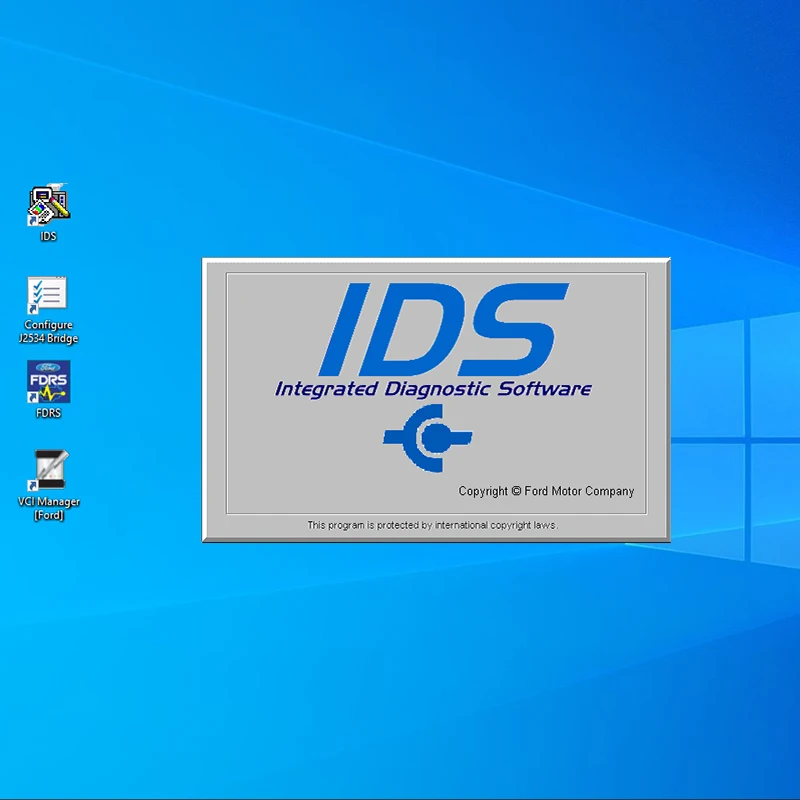The width and height of the screenshot is (800, 800).
Task: Select the Configure J2534 Bridge shortcut icon
Action: point(47,295)
